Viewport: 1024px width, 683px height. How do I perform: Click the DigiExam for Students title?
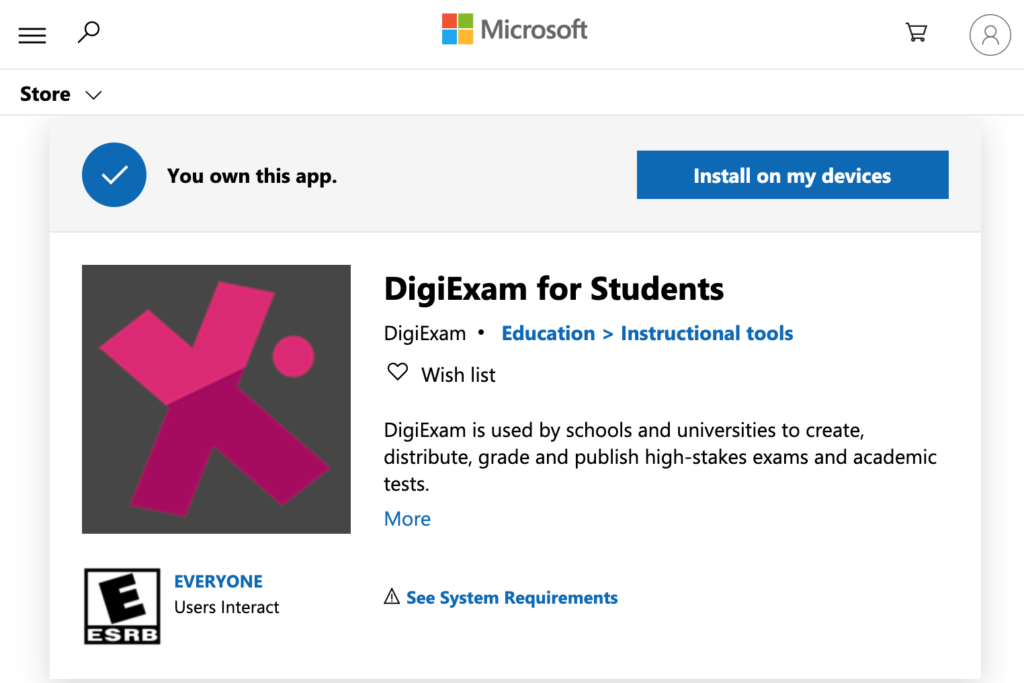click(554, 289)
